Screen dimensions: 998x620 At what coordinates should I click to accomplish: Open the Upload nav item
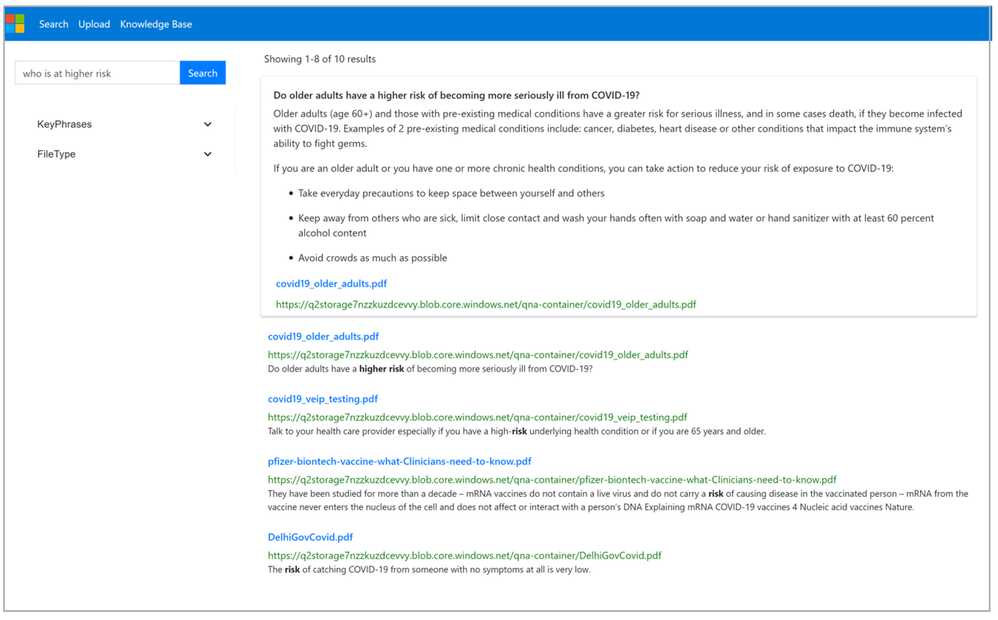coord(94,24)
